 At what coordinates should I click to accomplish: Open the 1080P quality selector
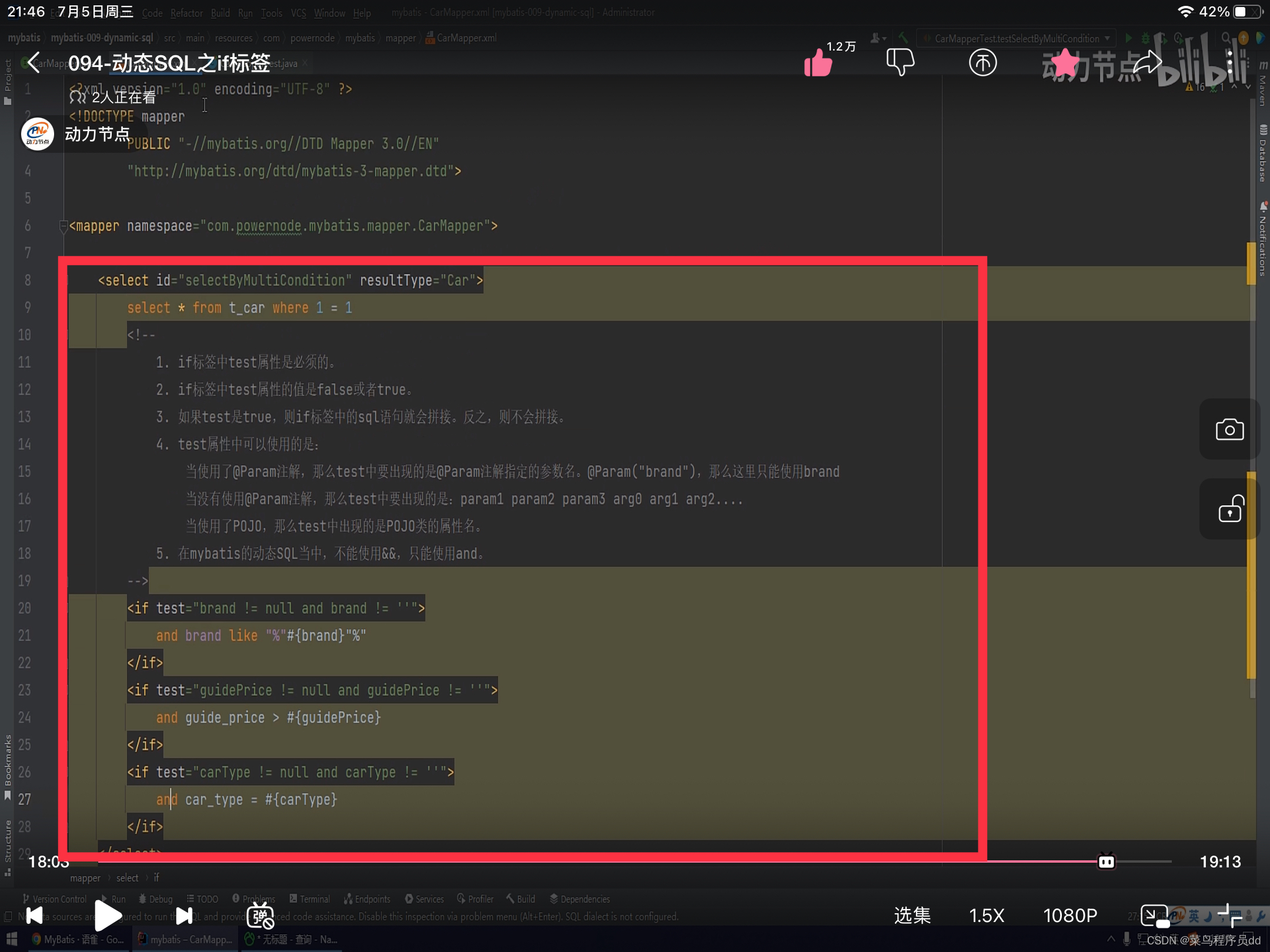1070,916
